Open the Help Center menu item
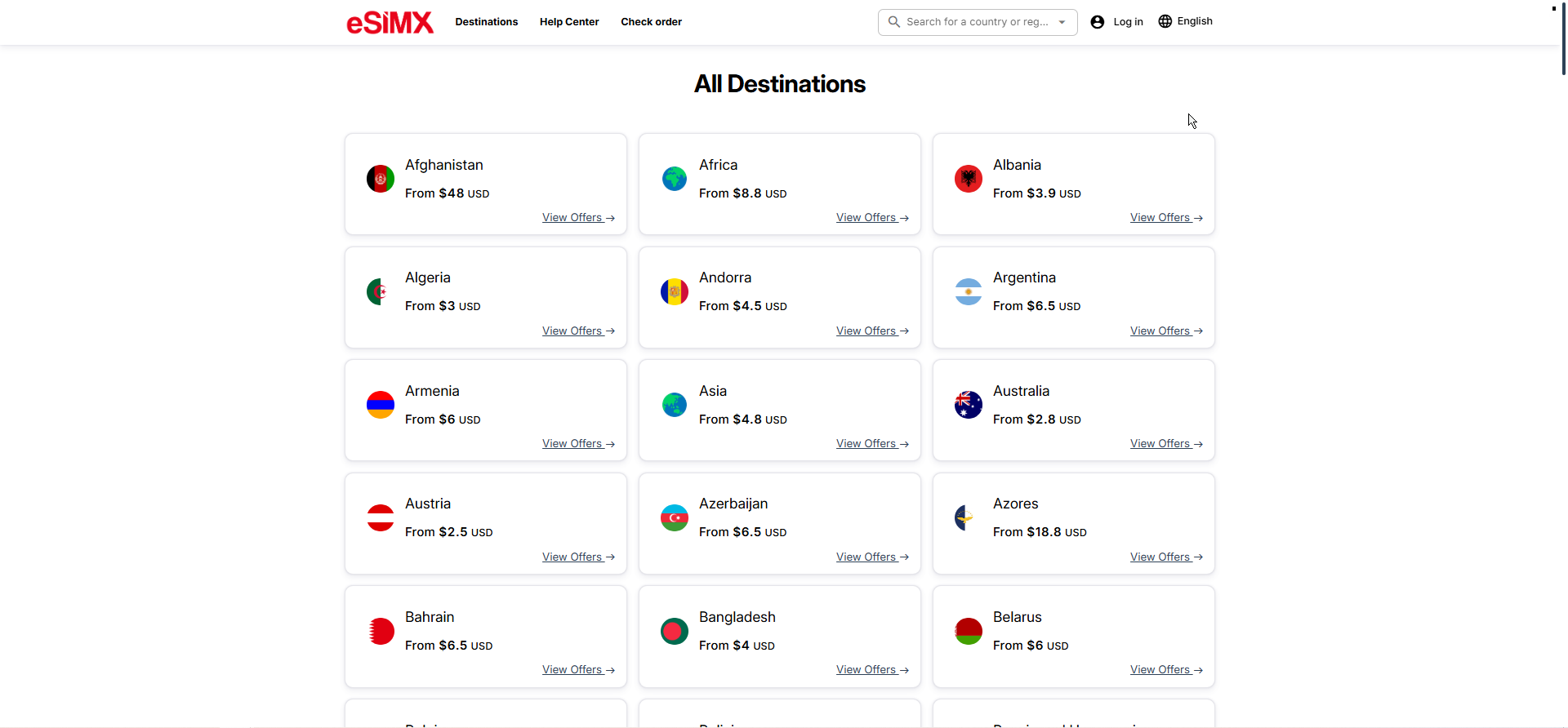The width and height of the screenshot is (1568, 728). (569, 22)
